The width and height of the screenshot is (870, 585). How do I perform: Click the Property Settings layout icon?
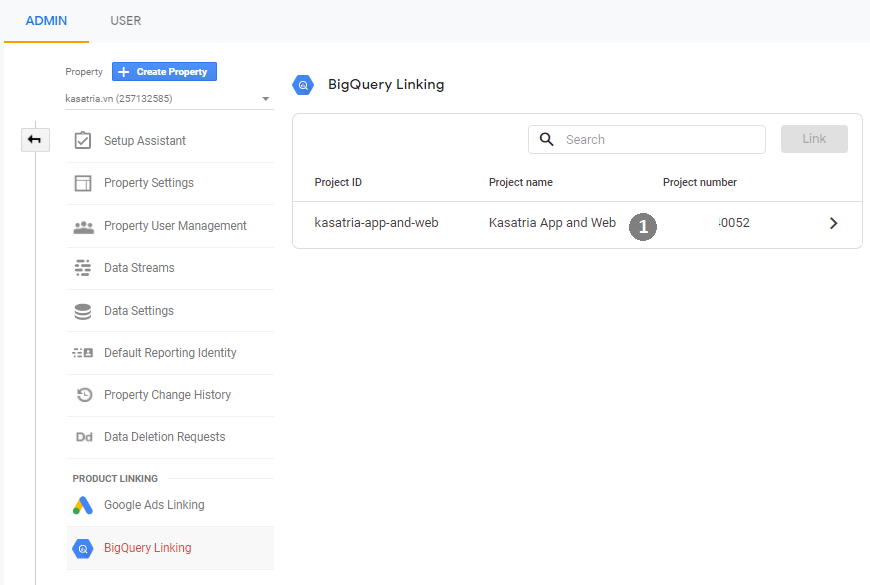(83, 183)
